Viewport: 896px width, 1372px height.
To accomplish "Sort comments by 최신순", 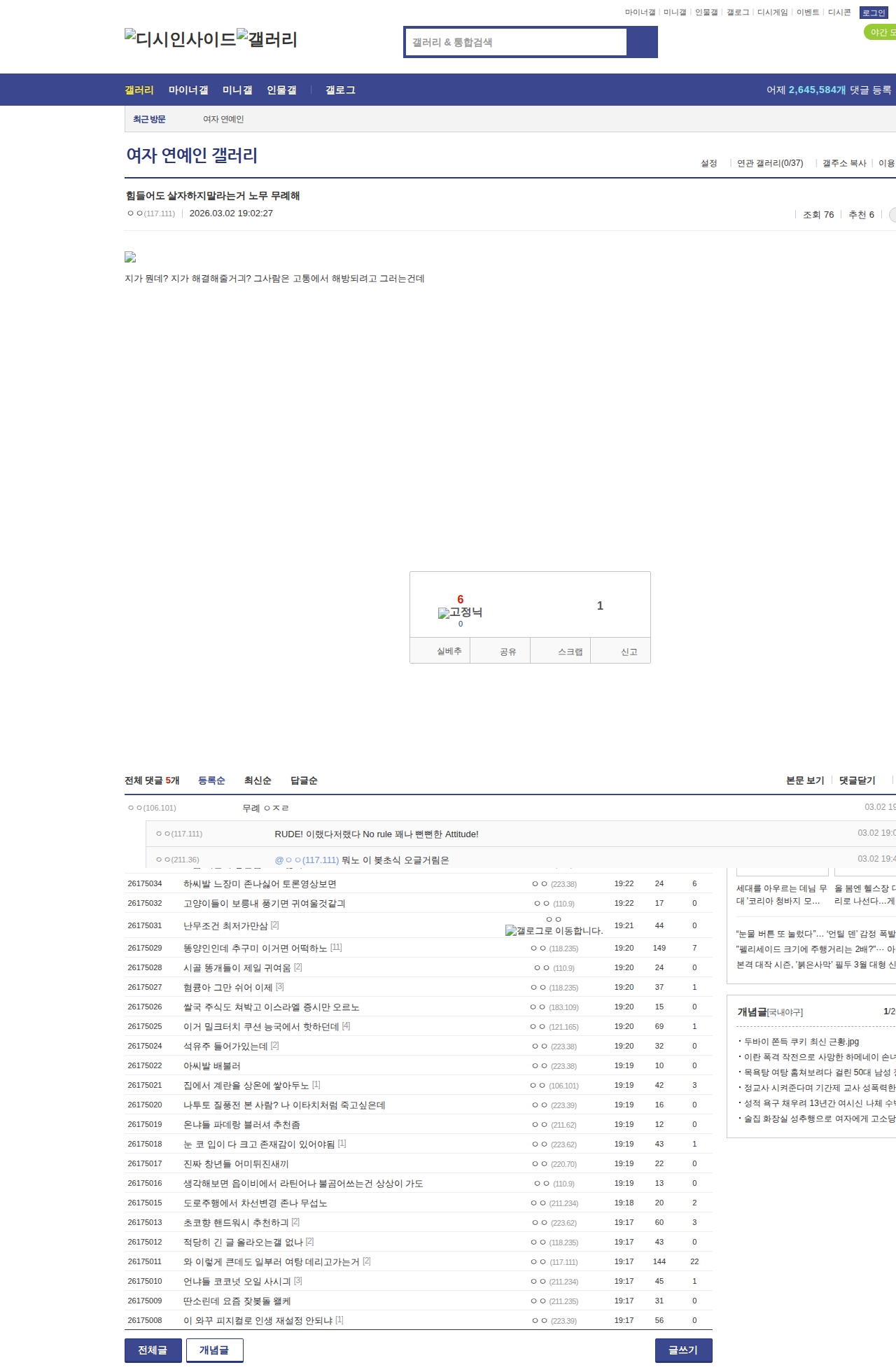I will (x=258, y=780).
